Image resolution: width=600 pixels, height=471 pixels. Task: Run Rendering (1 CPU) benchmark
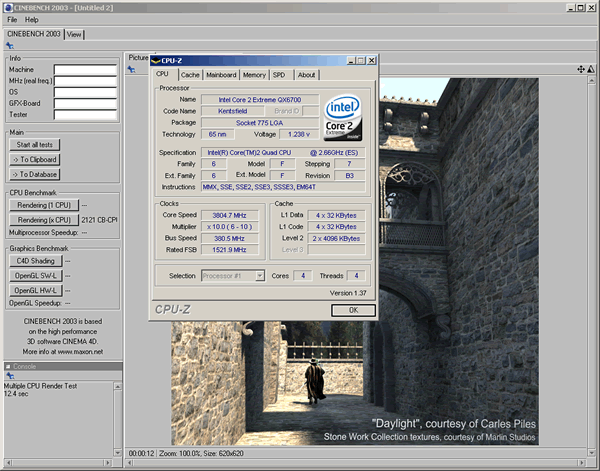tap(44, 205)
